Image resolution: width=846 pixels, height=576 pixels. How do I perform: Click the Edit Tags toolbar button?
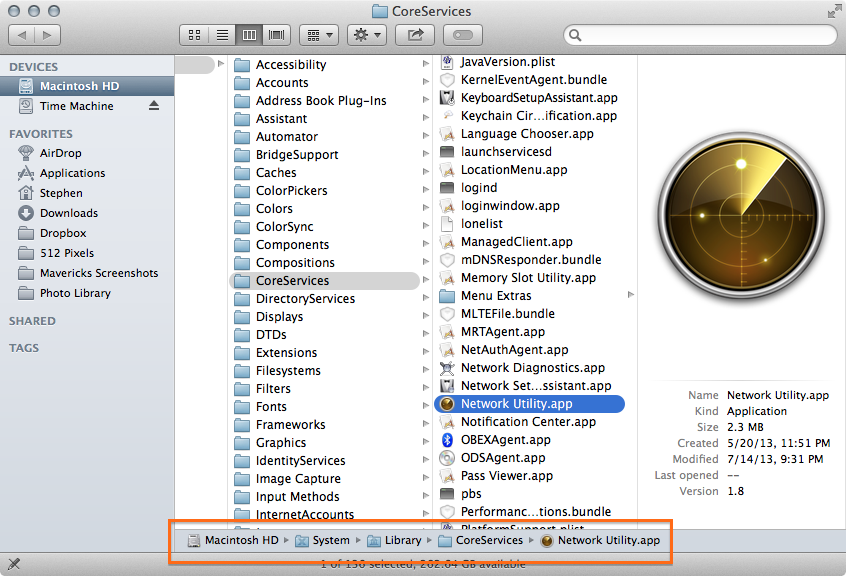pos(463,36)
